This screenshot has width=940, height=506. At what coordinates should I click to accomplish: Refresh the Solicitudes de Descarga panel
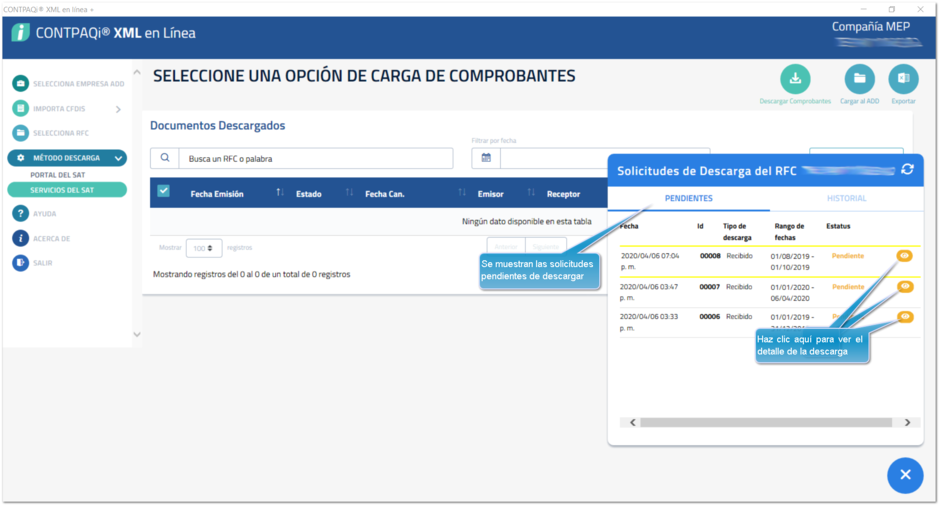click(x=908, y=170)
